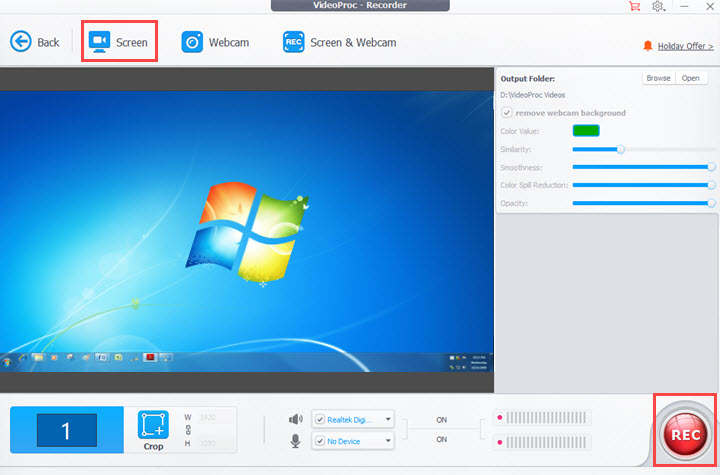The height and width of the screenshot is (475, 720).
Task: Expand the Realtek Digi device dropdown
Action: pyautogui.click(x=388, y=419)
